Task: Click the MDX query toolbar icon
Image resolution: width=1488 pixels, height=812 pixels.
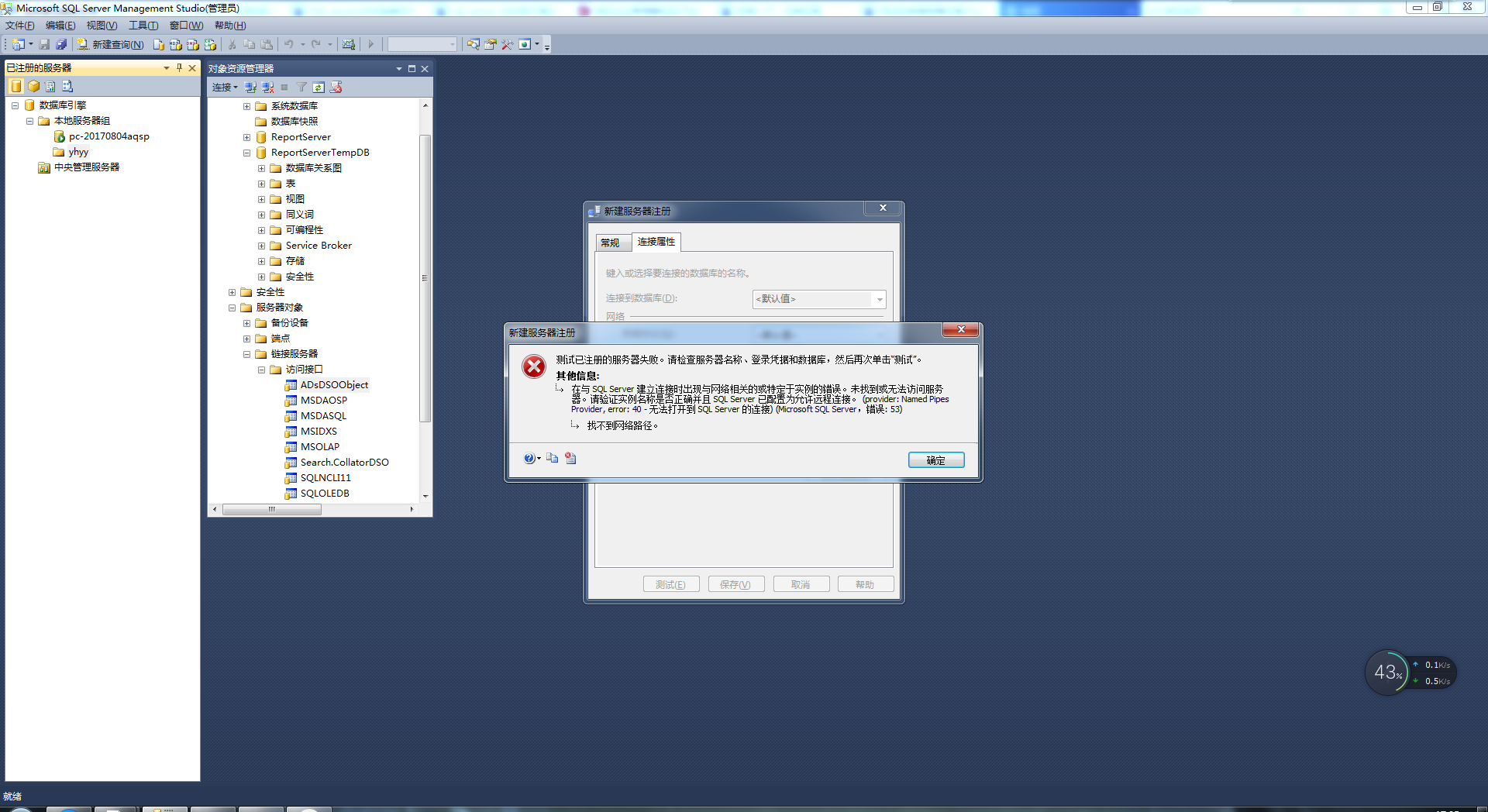Action: coord(176,45)
